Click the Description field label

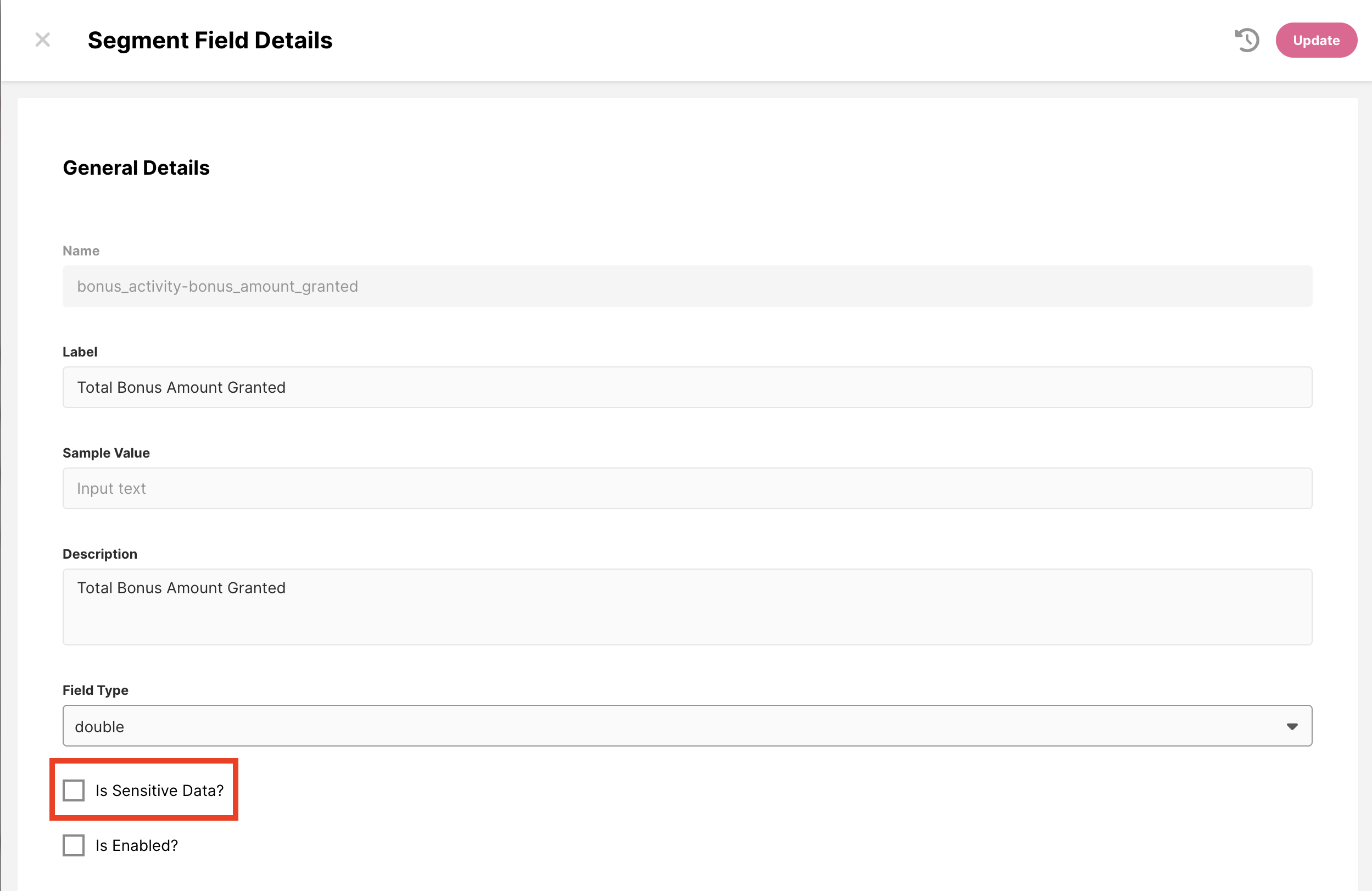click(100, 554)
